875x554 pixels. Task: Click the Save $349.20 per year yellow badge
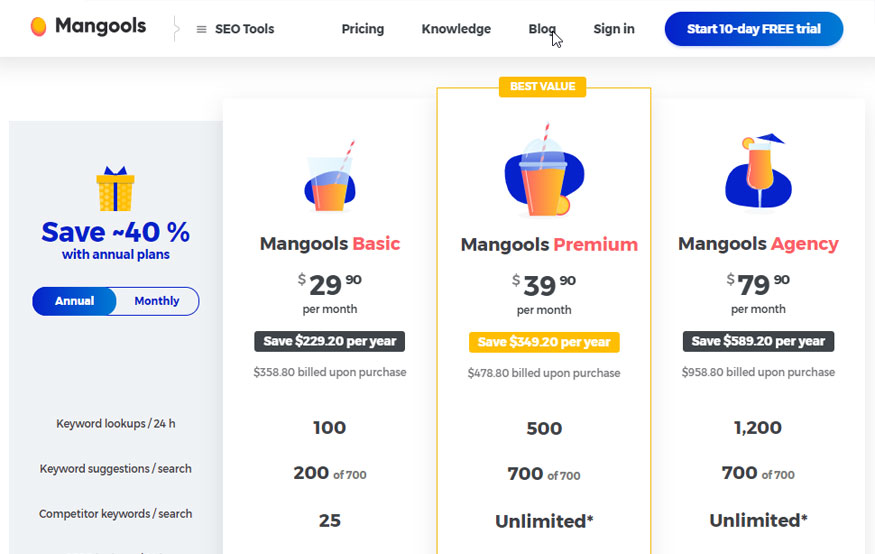click(x=544, y=342)
